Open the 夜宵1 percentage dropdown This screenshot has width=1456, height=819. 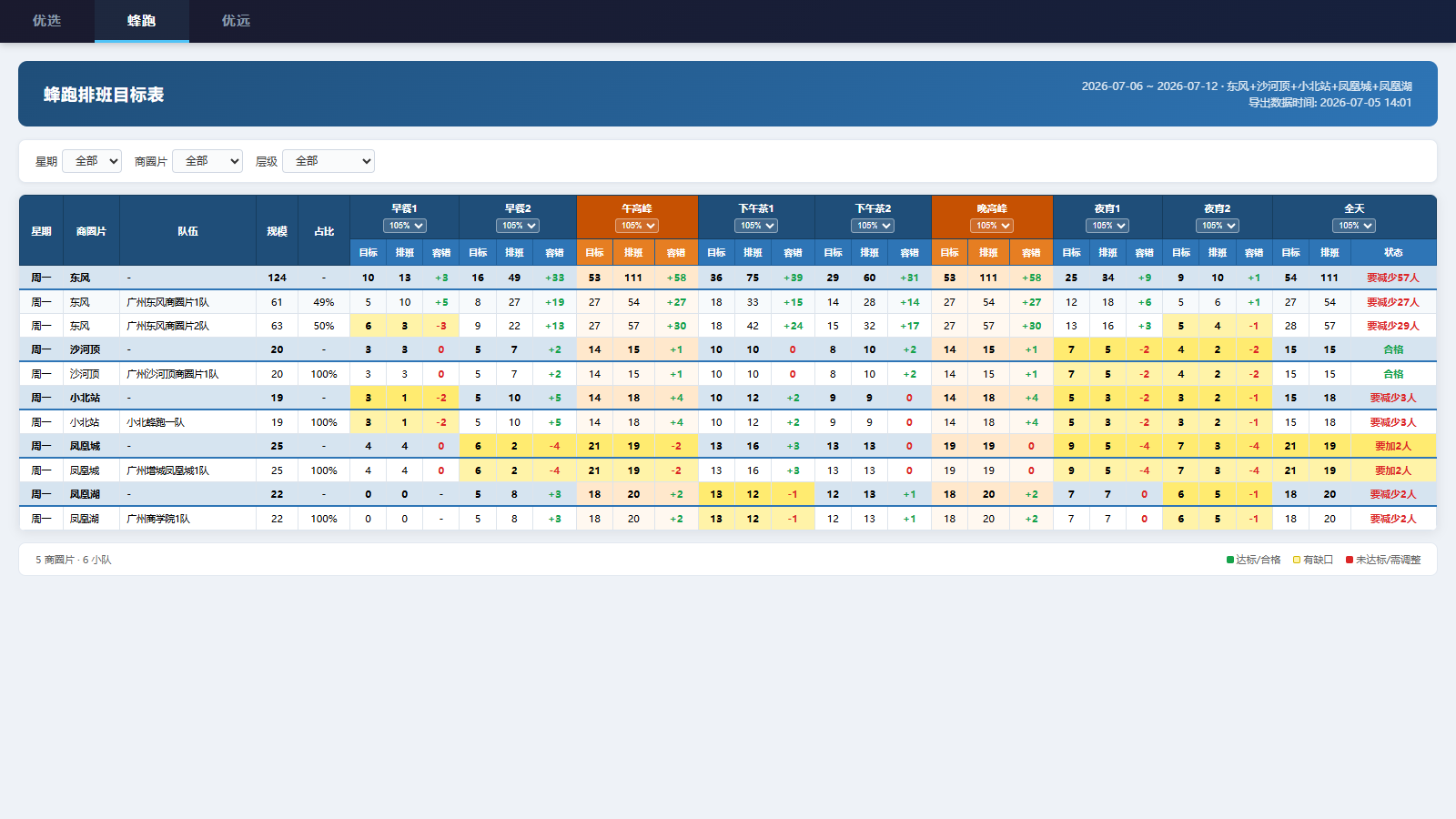1107,226
